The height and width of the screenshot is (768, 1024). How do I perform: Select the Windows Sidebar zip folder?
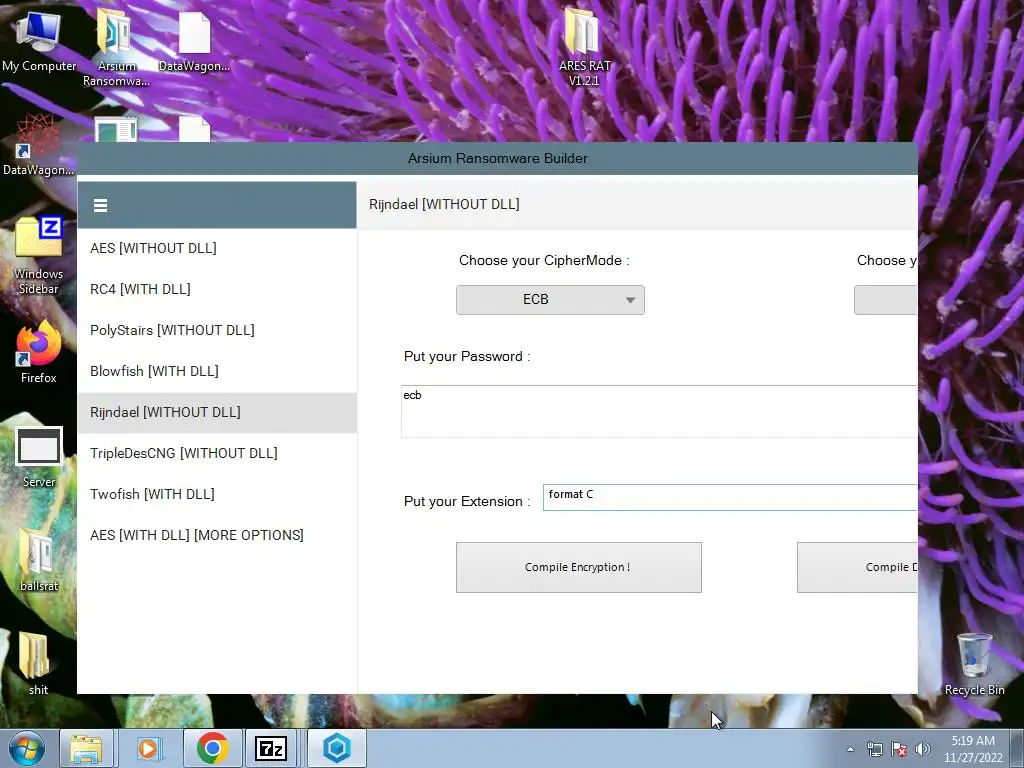point(39,255)
